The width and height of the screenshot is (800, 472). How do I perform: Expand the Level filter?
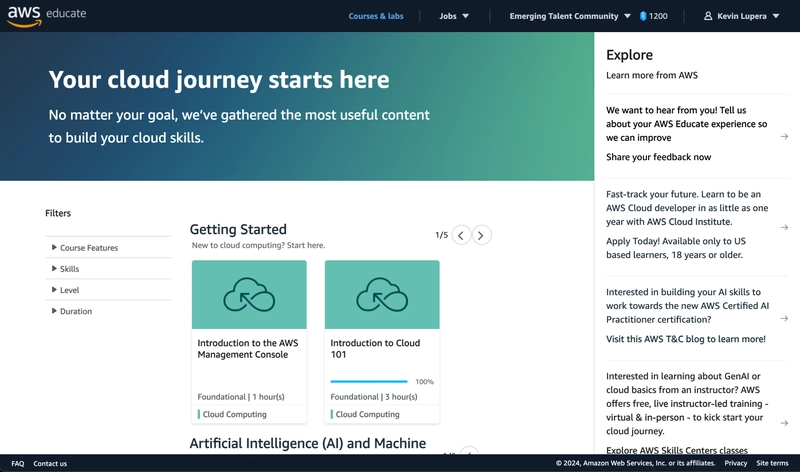click(108, 290)
